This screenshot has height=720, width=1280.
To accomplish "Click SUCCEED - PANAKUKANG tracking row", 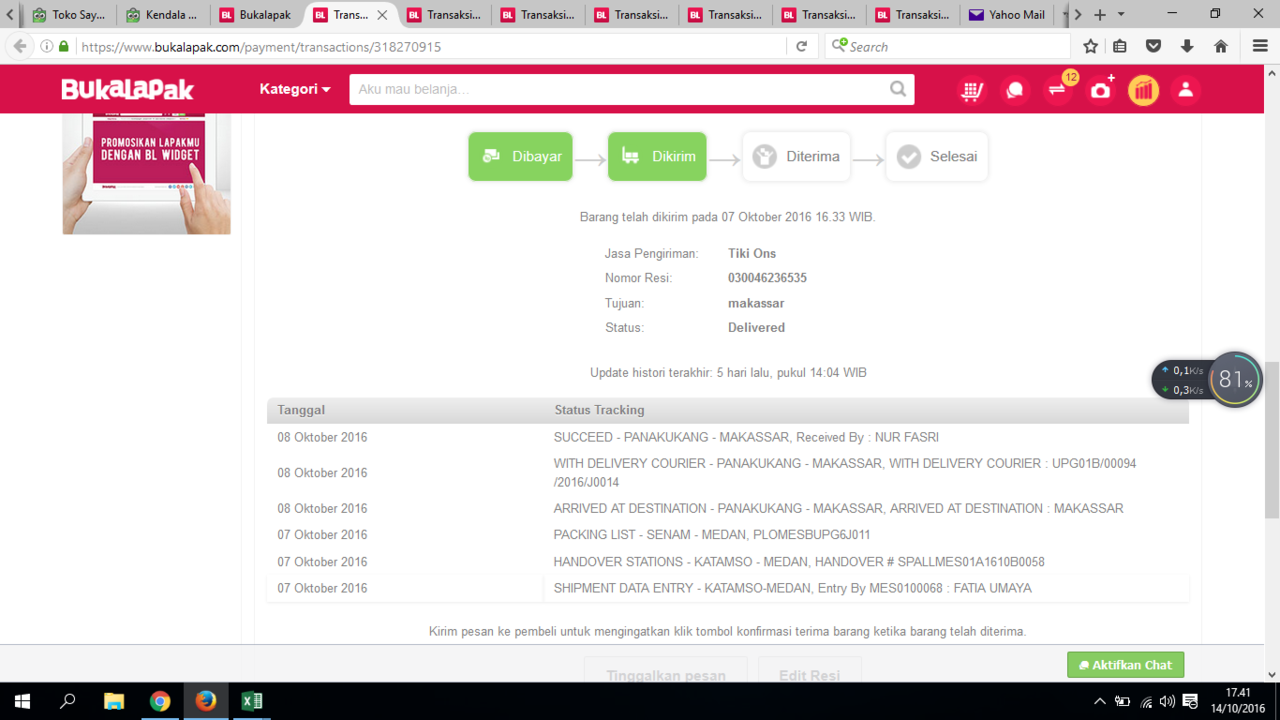I will tap(728, 437).
